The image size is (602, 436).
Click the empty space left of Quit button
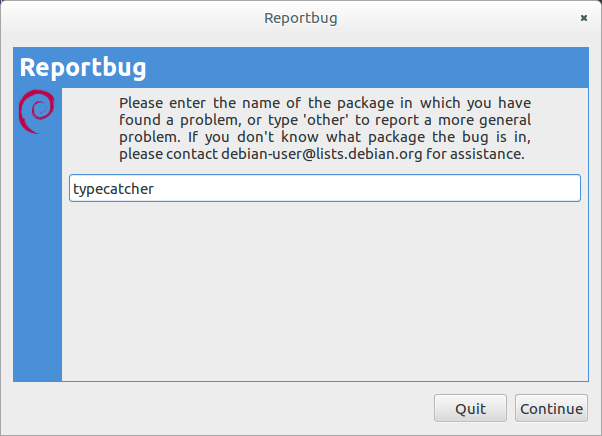[x=220, y=408]
